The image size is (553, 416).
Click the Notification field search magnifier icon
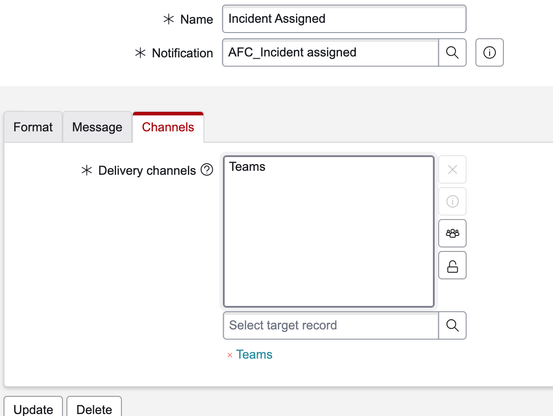click(x=452, y=53)
